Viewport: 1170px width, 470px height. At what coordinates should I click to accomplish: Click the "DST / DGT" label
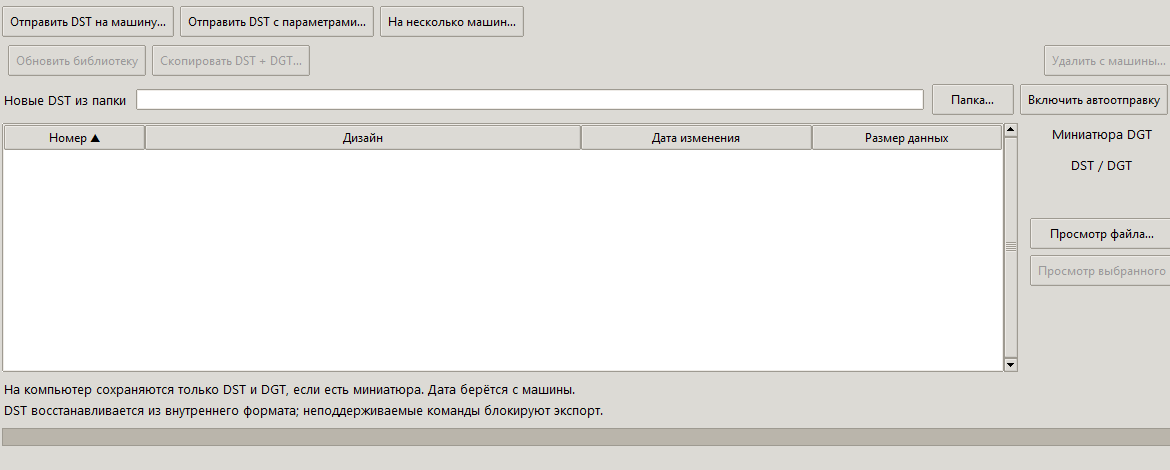click(x=1101, y=166)
